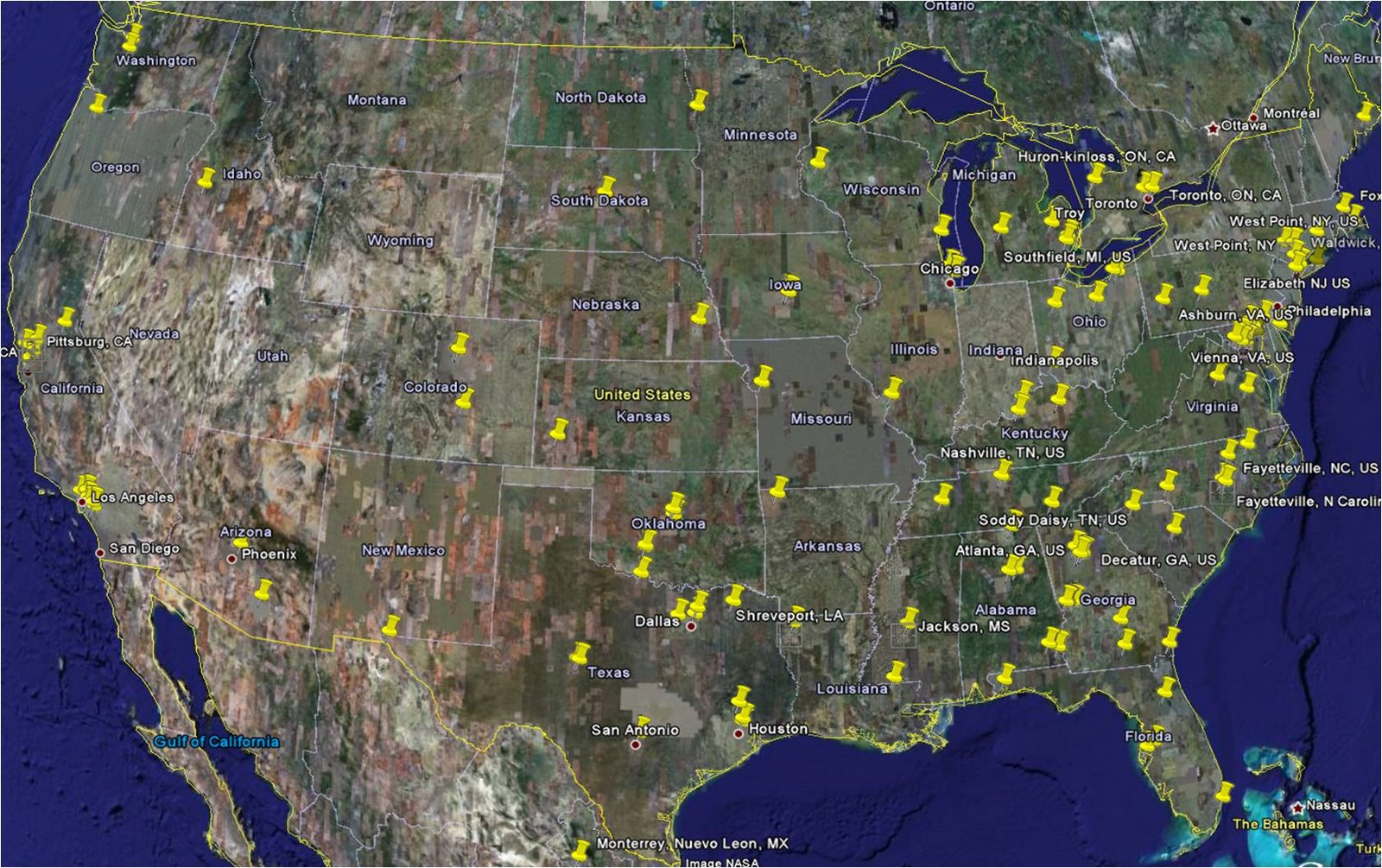Screen dimensions: 1382x868
Task: Click the Ottawa capital star marker
Action: point(1213,128)
